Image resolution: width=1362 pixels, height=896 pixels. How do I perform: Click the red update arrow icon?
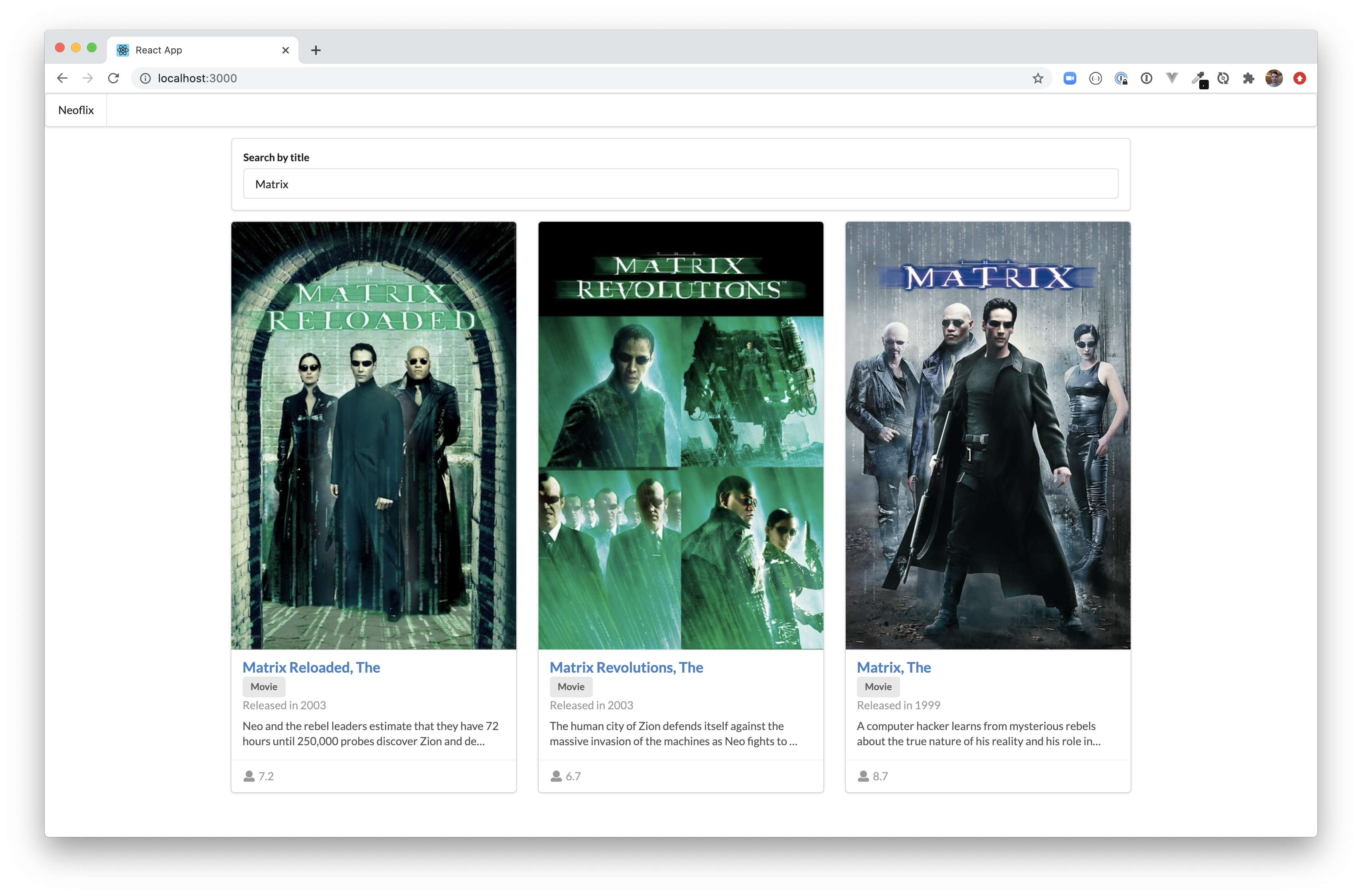point(1299,78)
